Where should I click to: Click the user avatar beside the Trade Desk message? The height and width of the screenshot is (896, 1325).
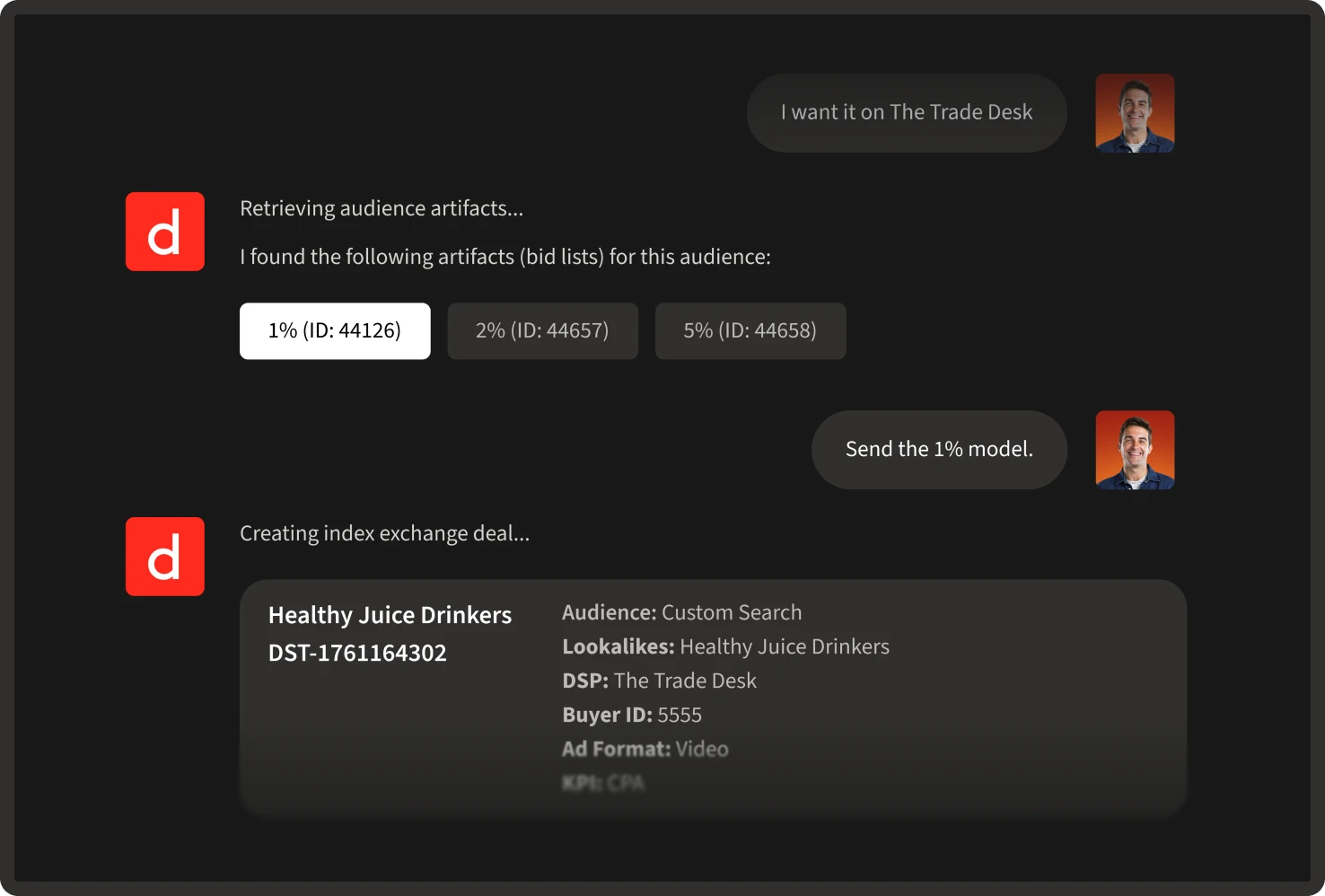click(1135, 113)
